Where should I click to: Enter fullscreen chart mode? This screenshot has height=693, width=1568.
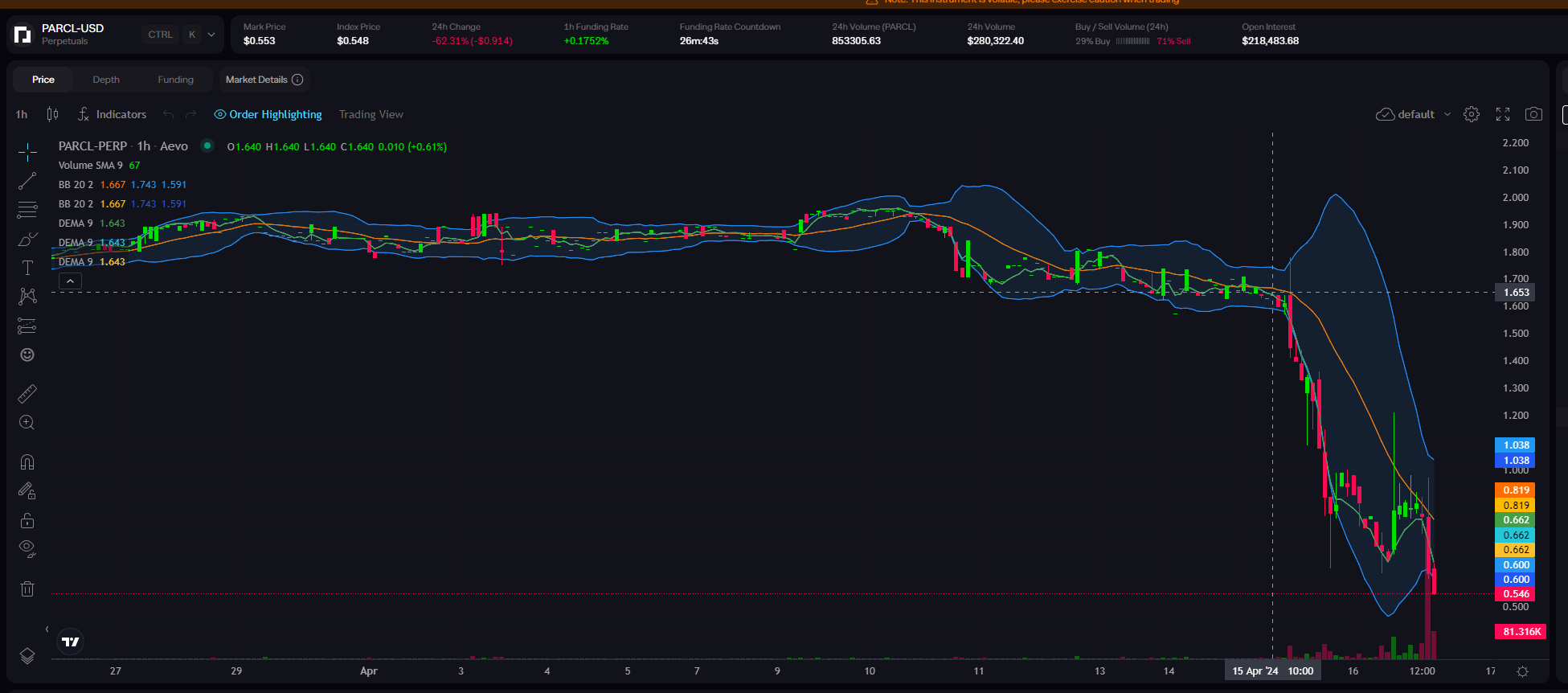coord(1503,114)
